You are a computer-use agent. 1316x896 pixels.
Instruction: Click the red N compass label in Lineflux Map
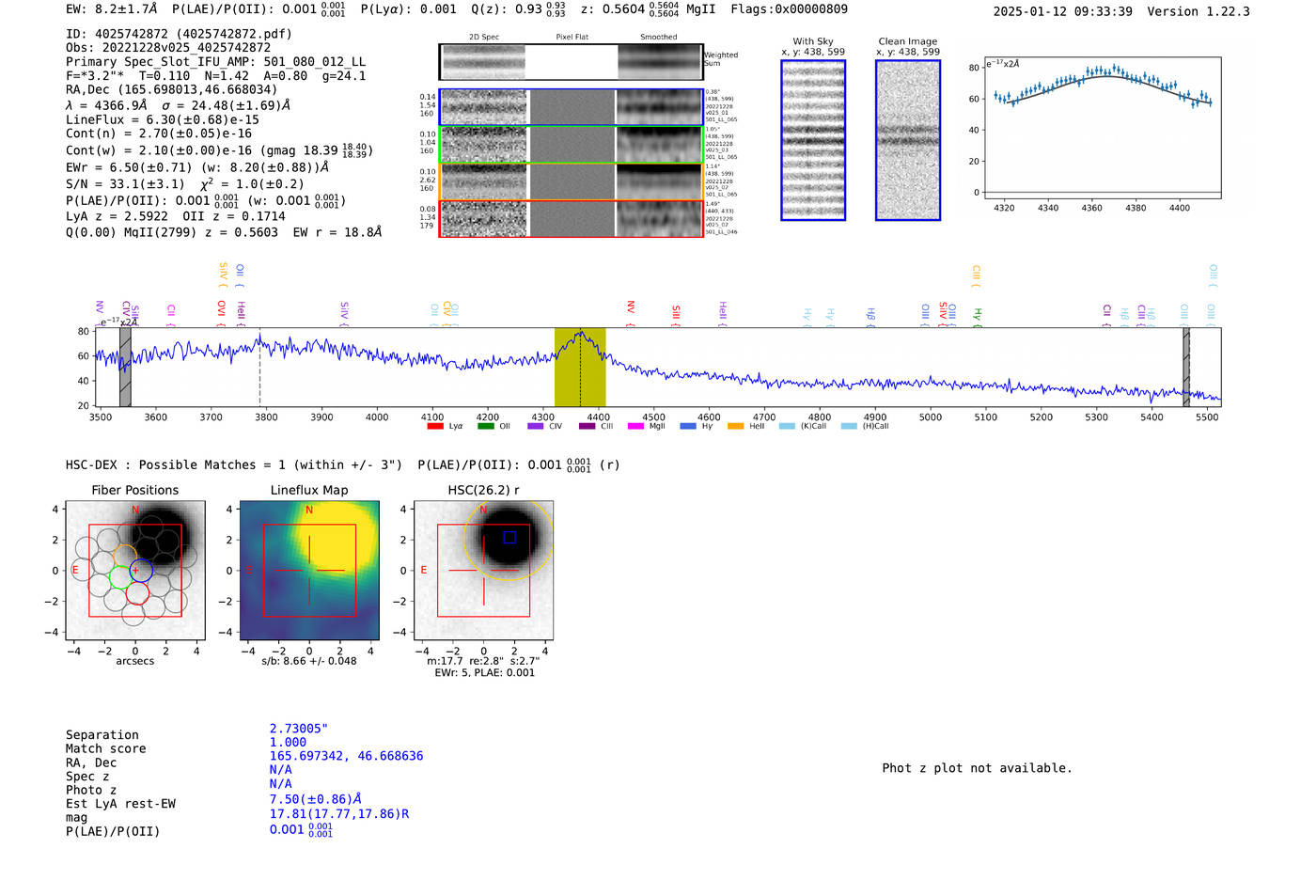[x=309, y=511]
